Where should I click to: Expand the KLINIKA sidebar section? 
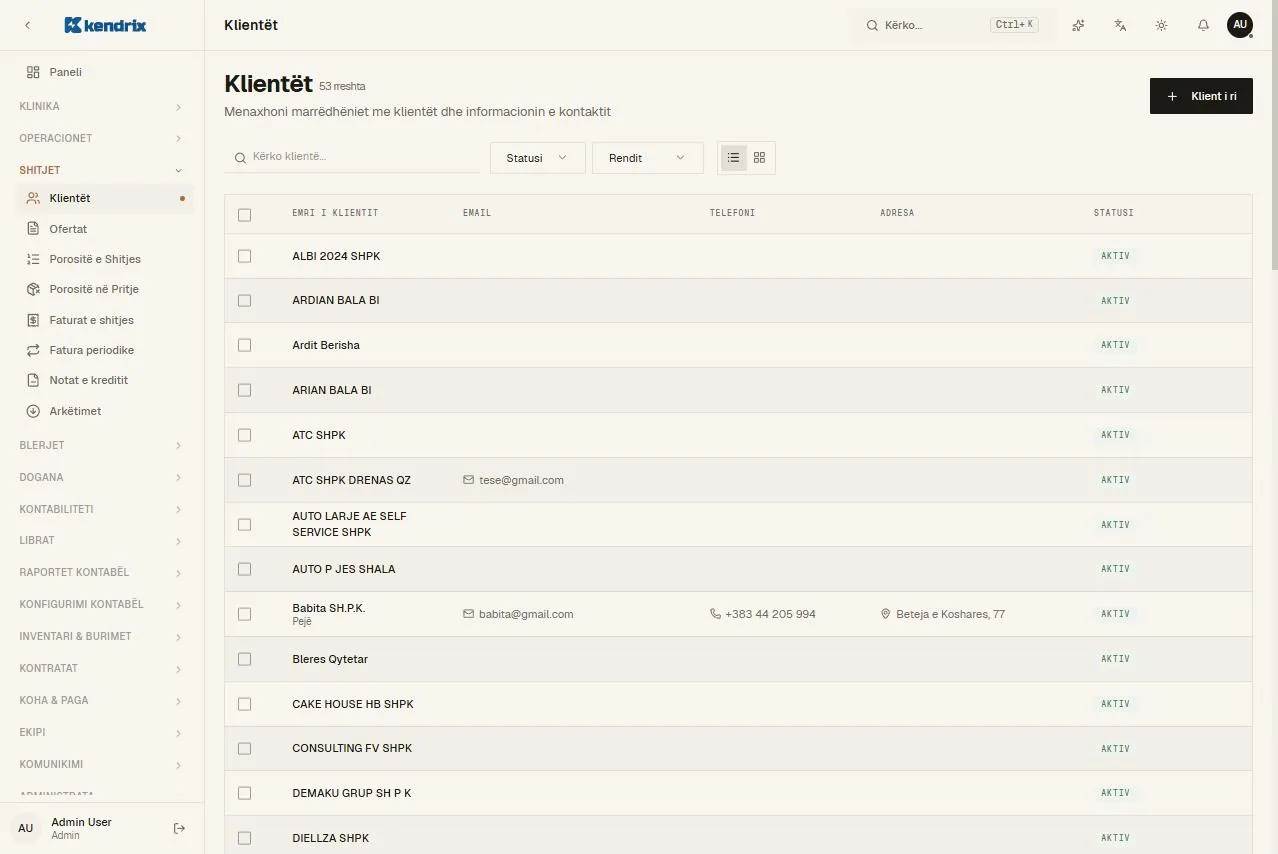tap(100, 106)
